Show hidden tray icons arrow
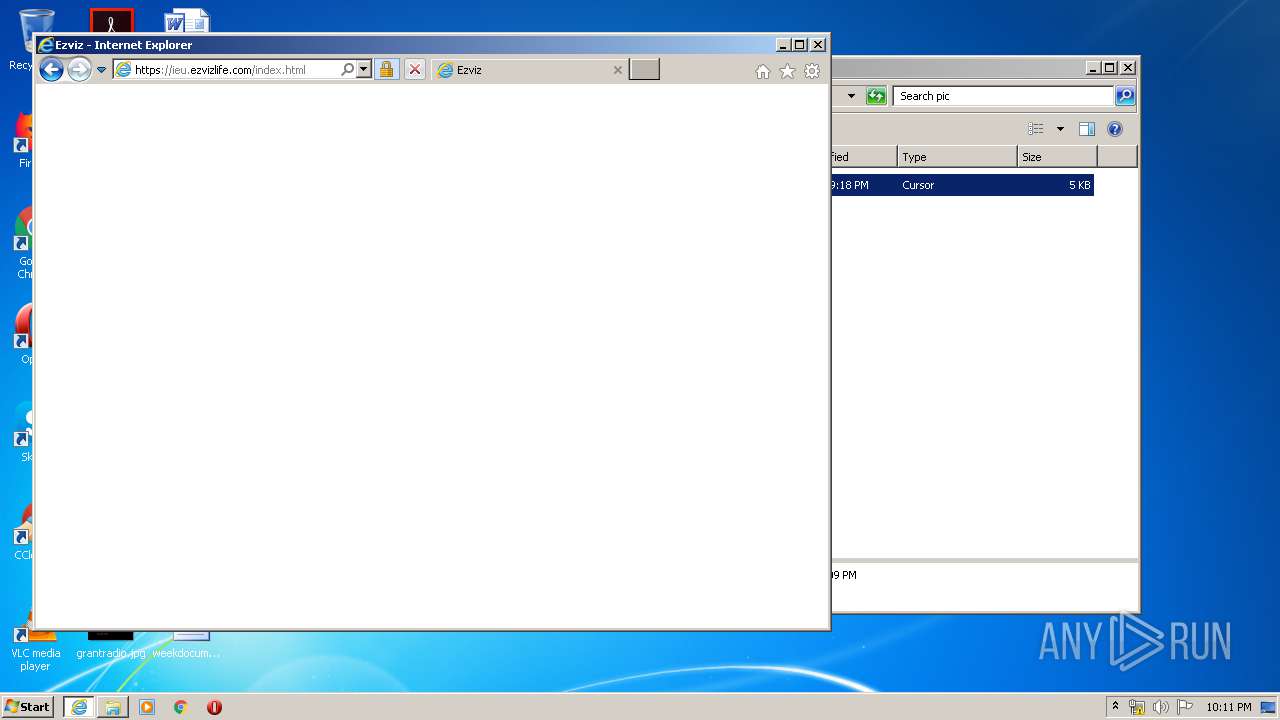 (1115, 707)
